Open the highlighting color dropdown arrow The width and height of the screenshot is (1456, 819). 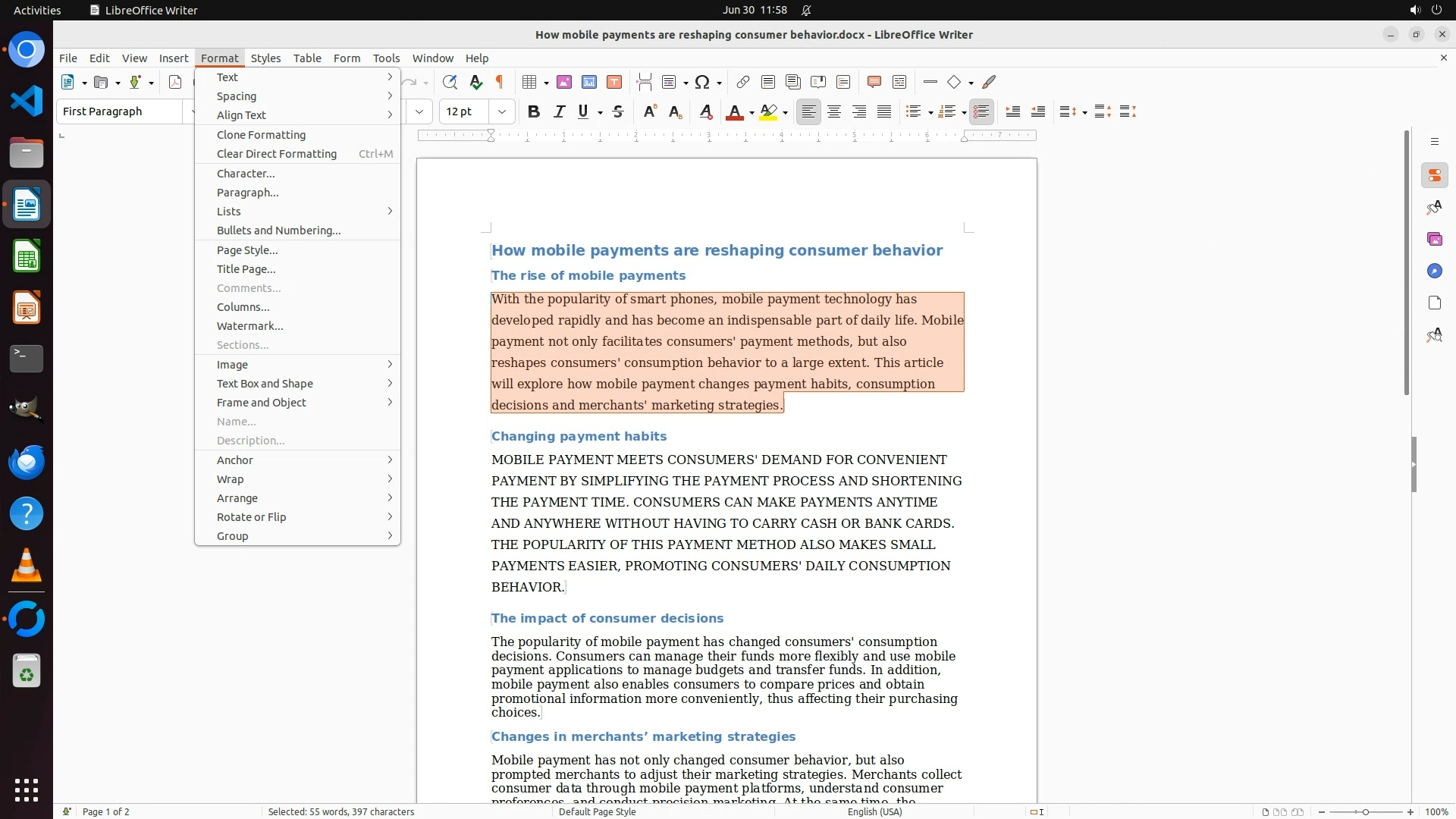coord(786,112)
